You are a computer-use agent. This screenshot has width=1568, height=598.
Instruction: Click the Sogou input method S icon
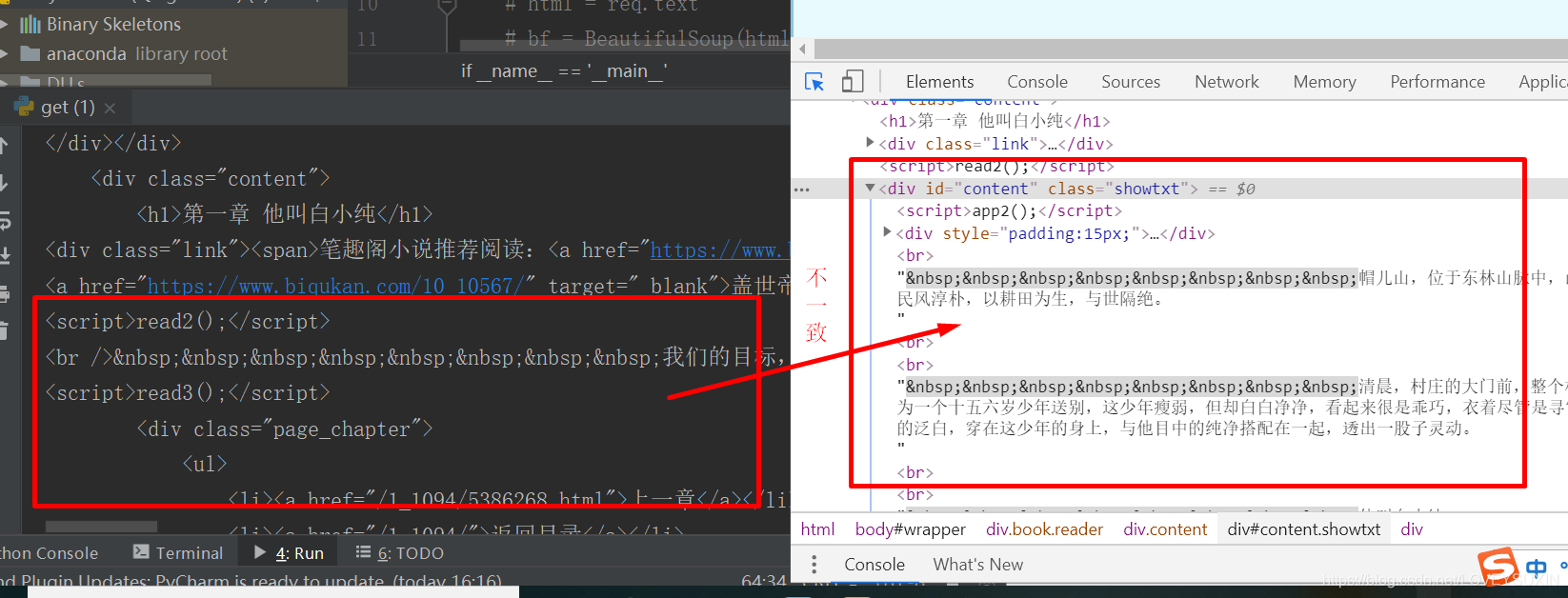point(1497,566)
